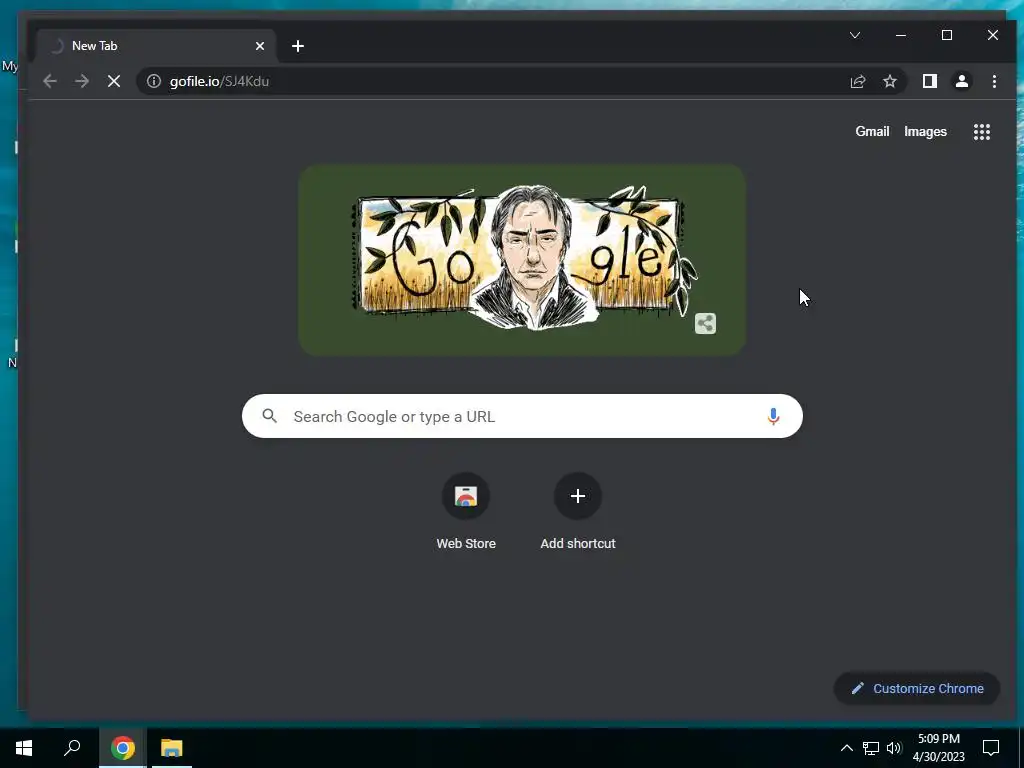Click the Customize Chrome button
This screenshot has height=768, width=1024.
(917, 688)
